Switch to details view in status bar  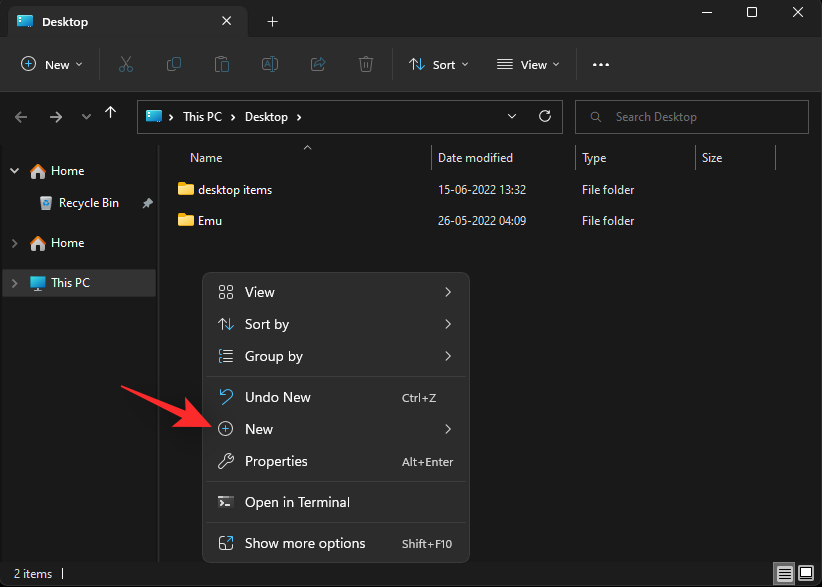pos(786,573)
